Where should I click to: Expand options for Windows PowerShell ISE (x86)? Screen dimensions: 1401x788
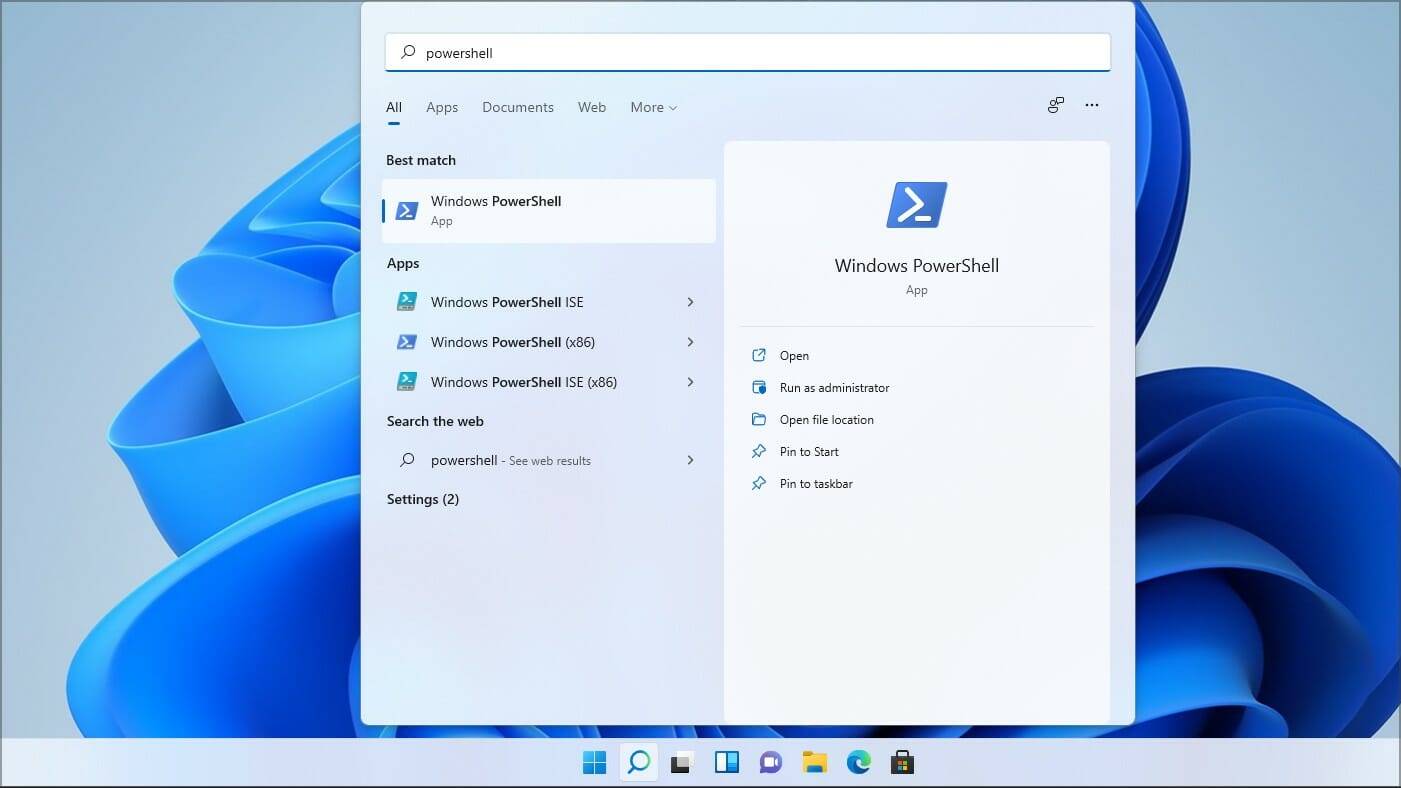(690, 382)
